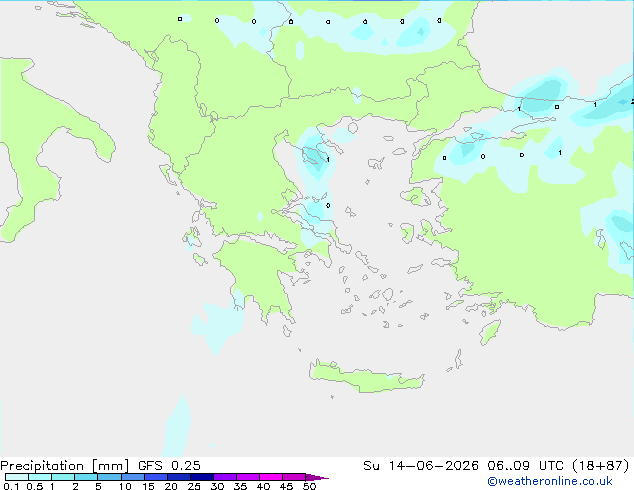
Task: Click the 35–40 mm legend swatch
Action: (x=248, y=477)
